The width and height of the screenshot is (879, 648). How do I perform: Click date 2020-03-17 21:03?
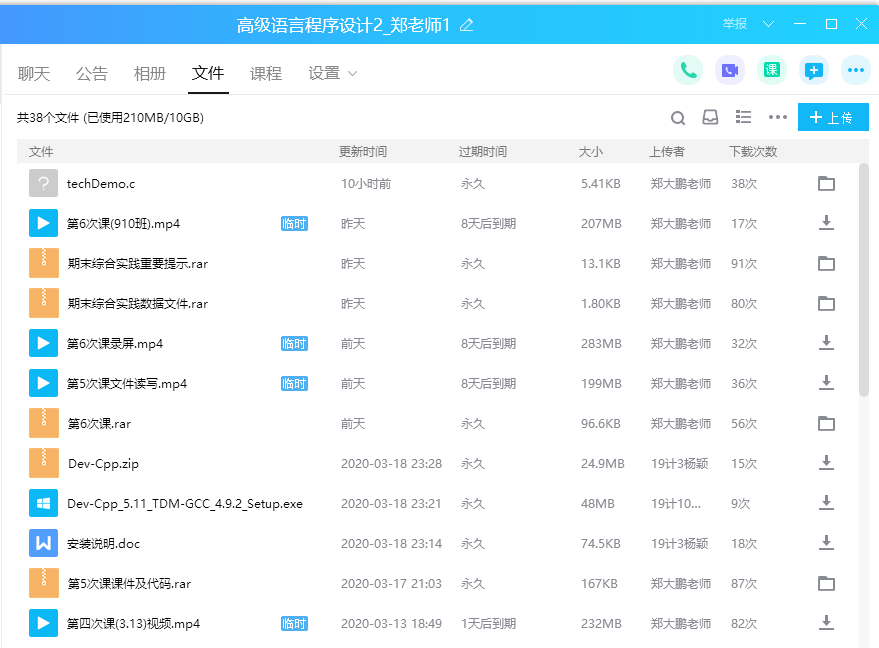coord(391,584)
